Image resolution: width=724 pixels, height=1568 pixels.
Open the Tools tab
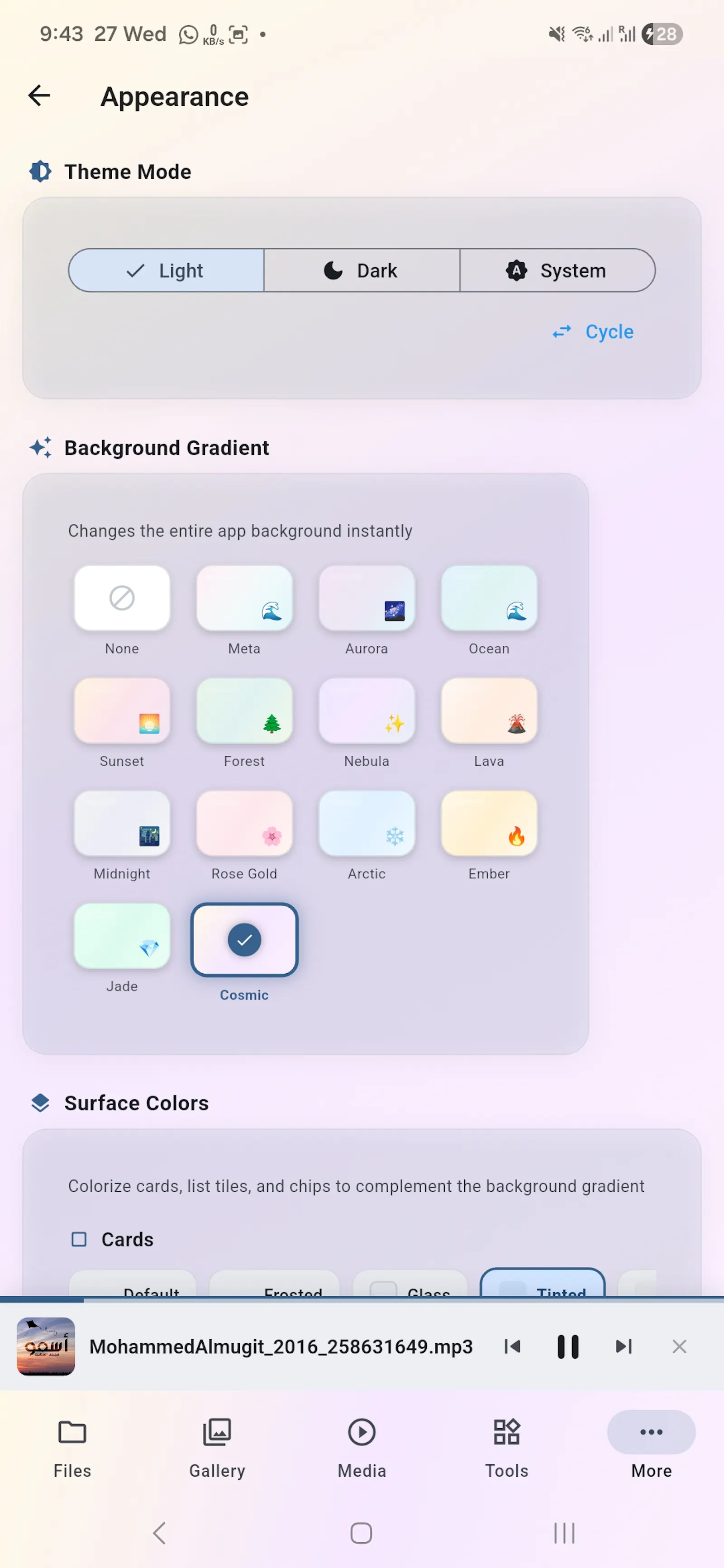[507, 1448]
